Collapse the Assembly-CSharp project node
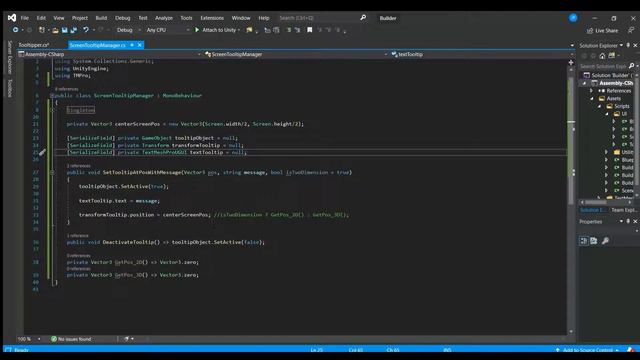The width and height of the screenshot is (640, 360). [584, 83]
